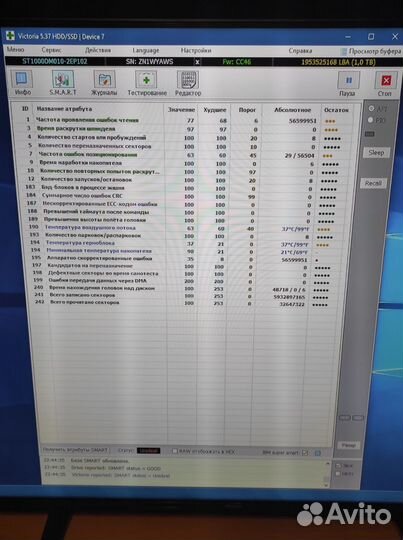This screenshot has width=403, height=540.
Task: Click the small icon beside IBM super smart
Action: [318, 453]
